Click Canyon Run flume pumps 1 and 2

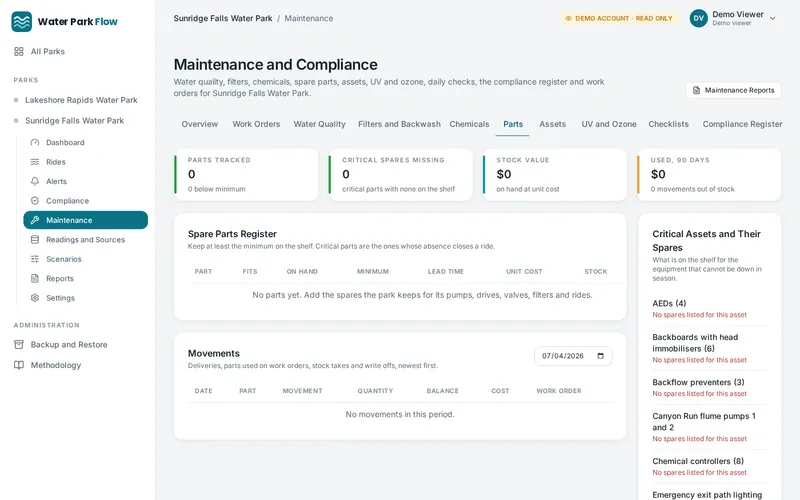click(709, 427)
